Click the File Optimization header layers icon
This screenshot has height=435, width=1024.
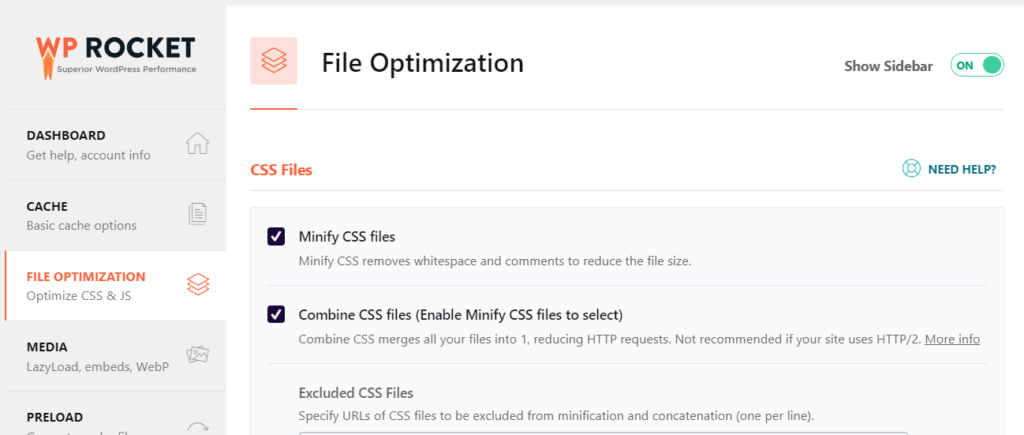pyautogui.click(x=274, y=61)
